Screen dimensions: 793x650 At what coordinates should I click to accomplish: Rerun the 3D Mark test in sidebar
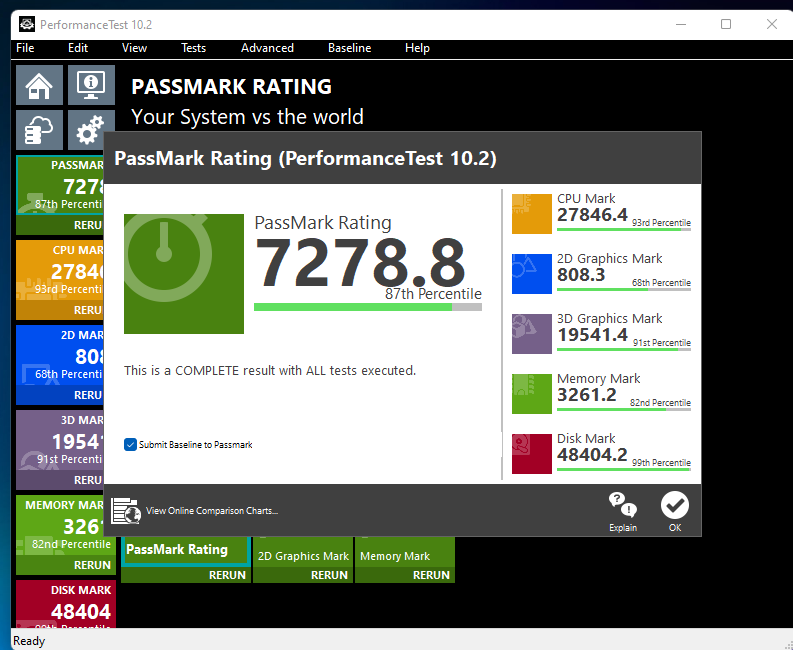click(x=60, y=480)
